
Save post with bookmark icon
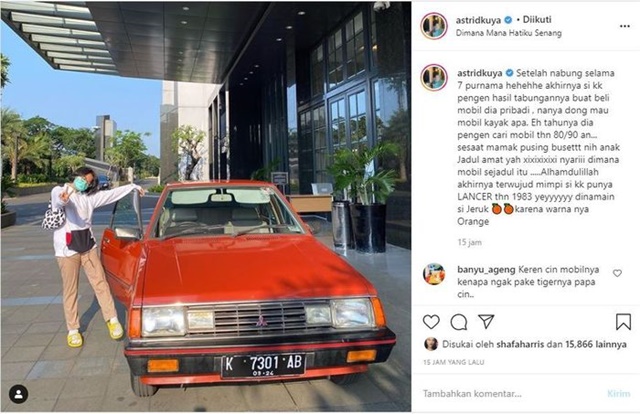[623, 322]
